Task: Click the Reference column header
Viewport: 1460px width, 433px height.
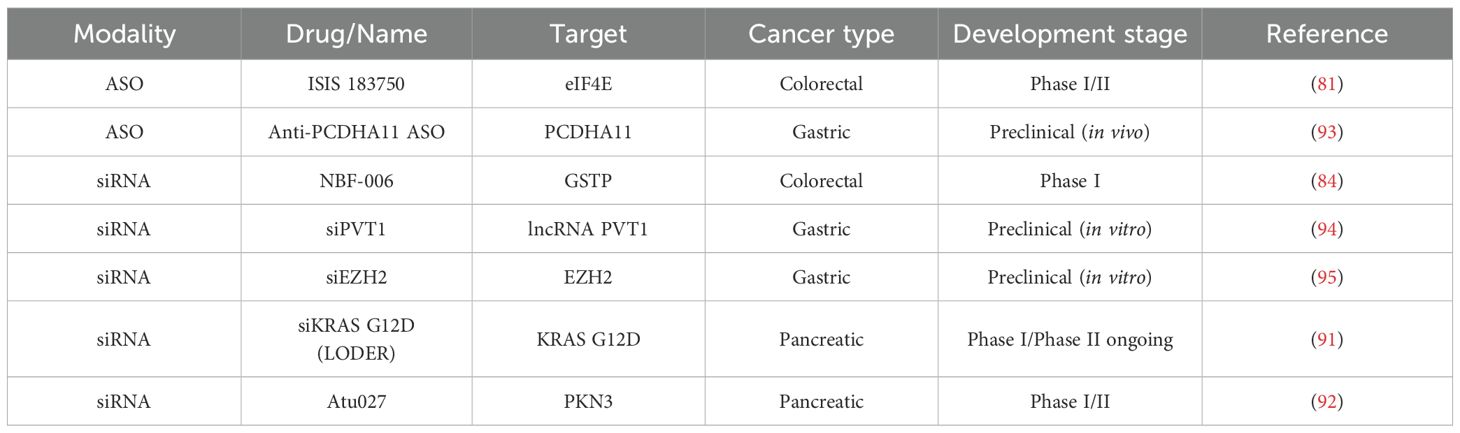Action: (1326, 34)
